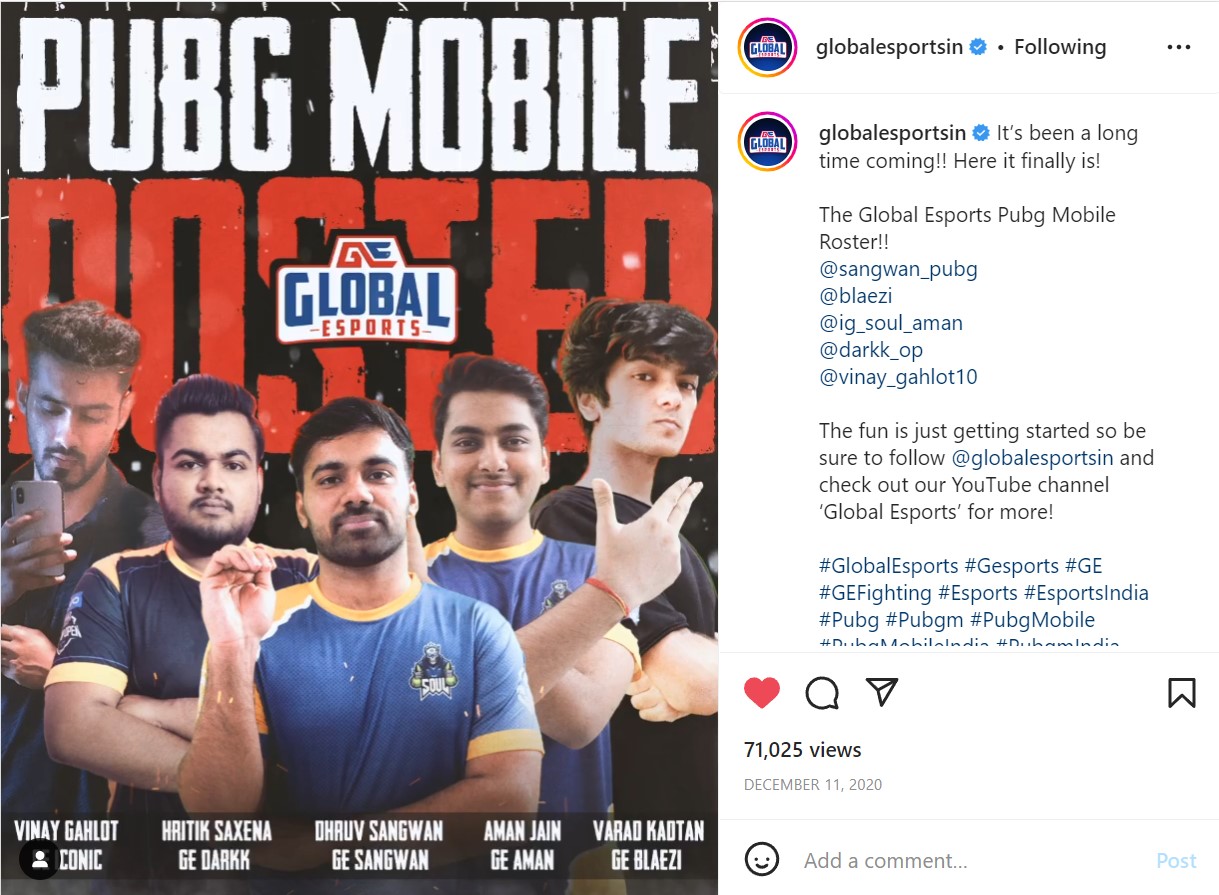Open globalesportsin header profile picture
This screenshot has width=1219, height=895.
click(767, 47)
